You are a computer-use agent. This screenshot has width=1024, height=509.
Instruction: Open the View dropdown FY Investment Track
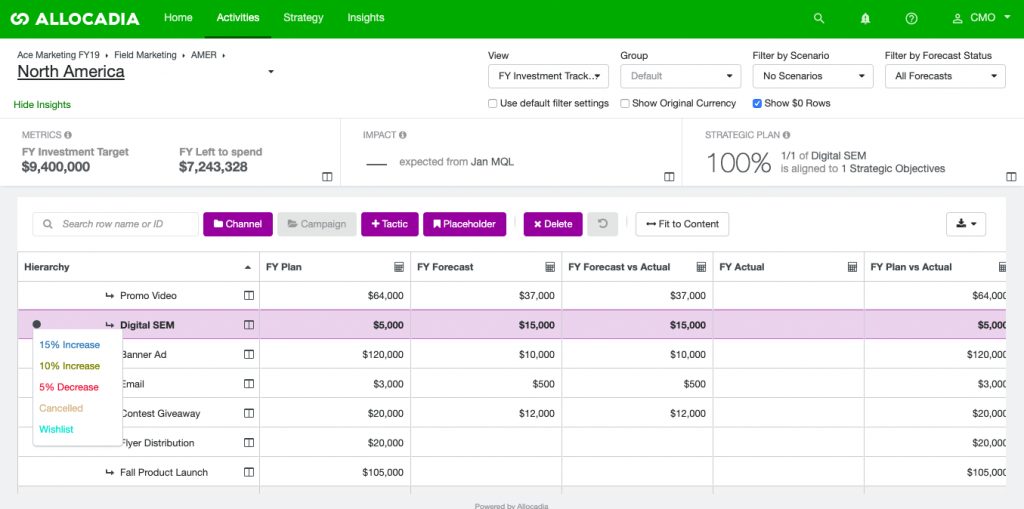click(549, 76)
